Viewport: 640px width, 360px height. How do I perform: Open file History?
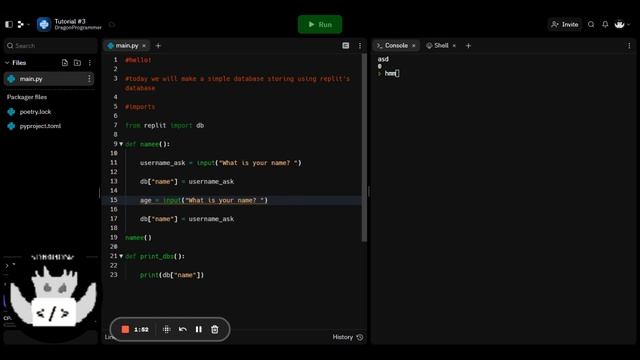pyautogui.click(x=348, y=337)
